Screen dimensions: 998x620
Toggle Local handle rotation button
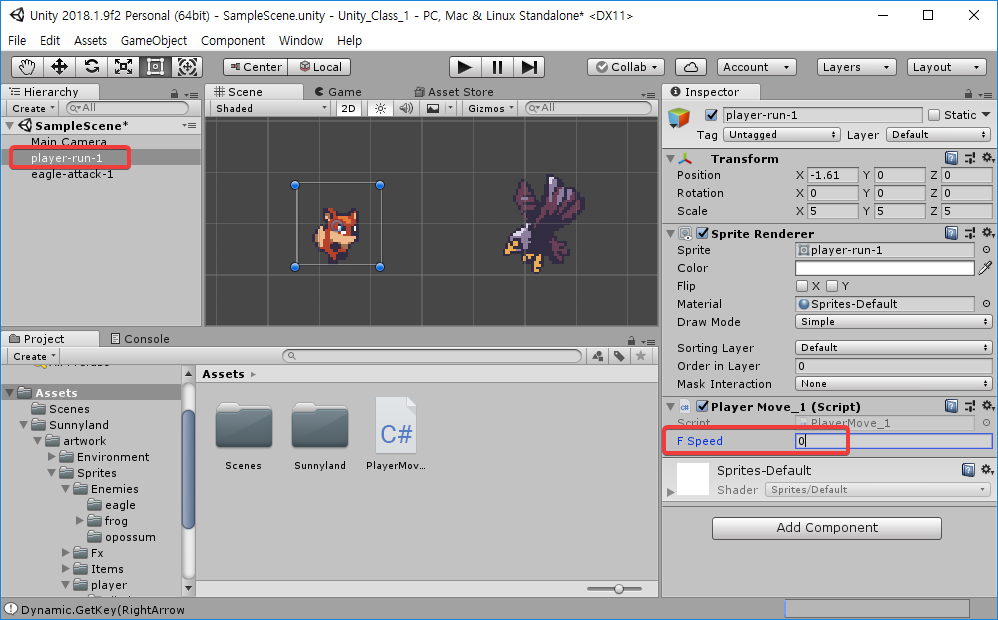[320, 67]
